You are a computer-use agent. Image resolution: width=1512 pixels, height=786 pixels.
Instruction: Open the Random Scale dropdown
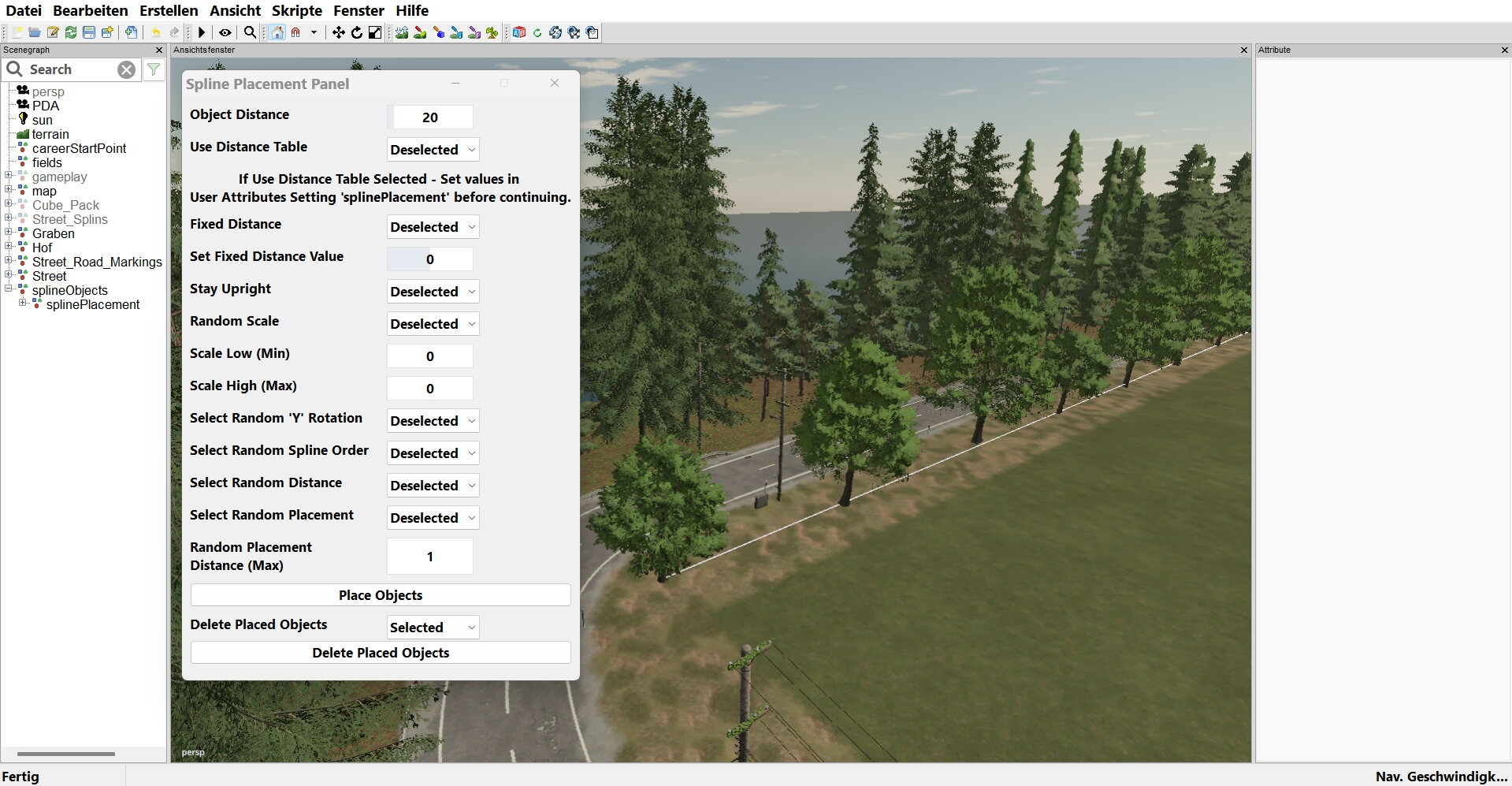click(433, 324)
